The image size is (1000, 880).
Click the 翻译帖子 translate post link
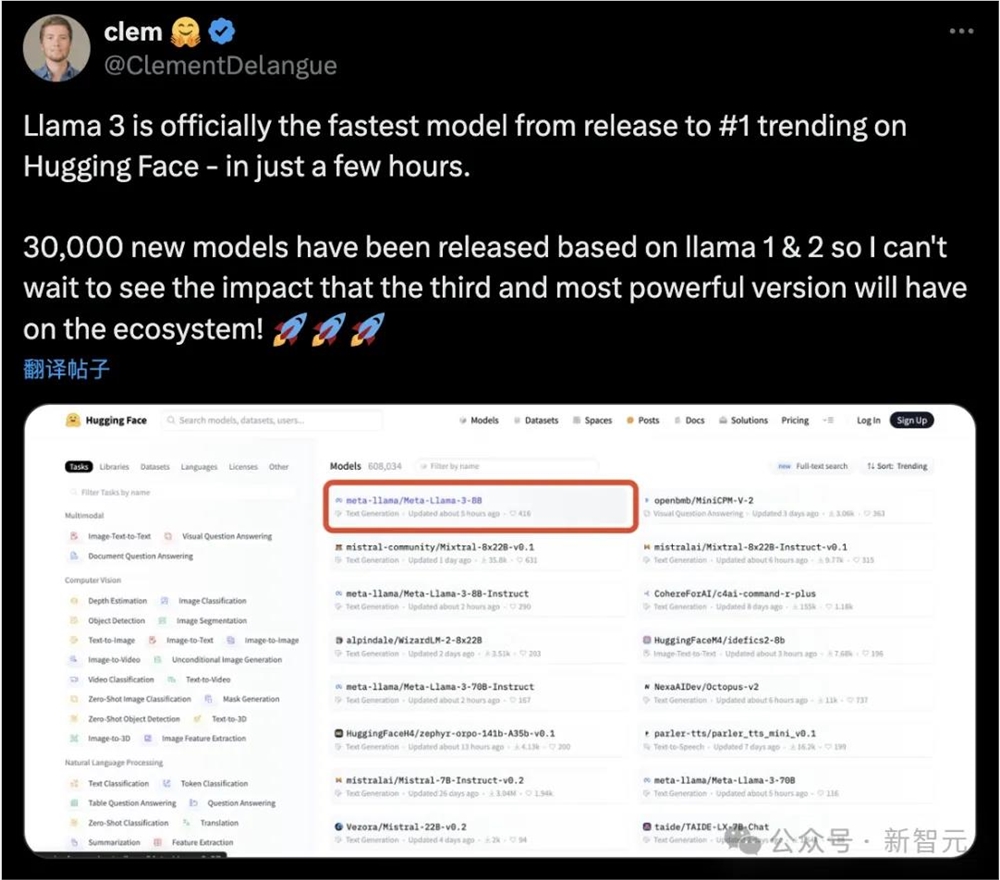click(x=66, y=369)
